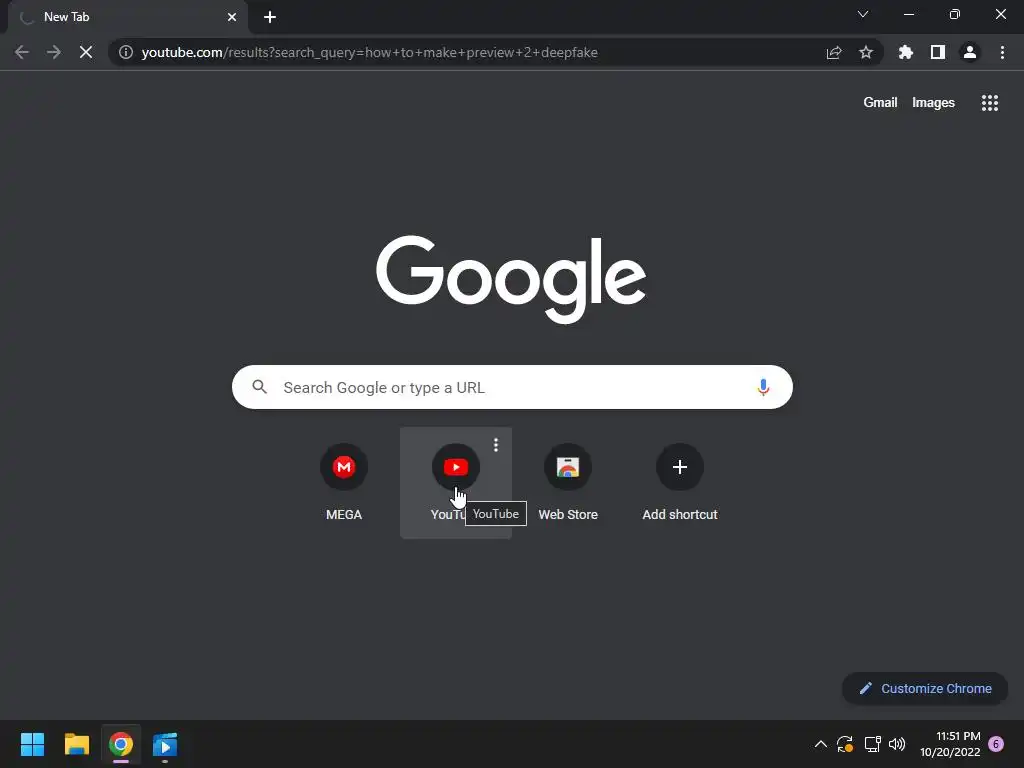
Task: Open the YouTube shortcut tile
Action: pyautogui.click(x=456, y=483)
